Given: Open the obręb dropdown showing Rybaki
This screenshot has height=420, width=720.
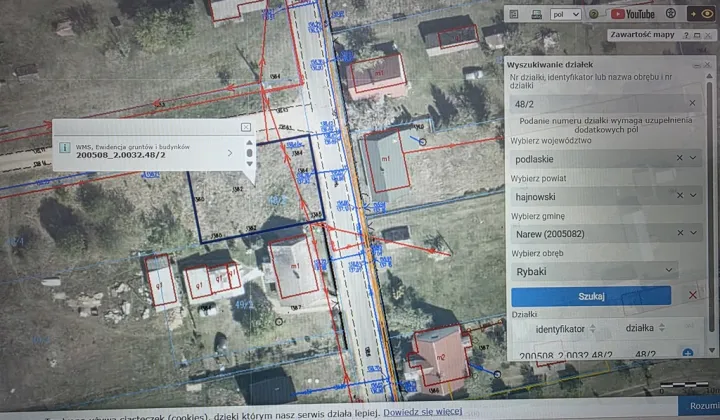Looking at the screenshot, I should click(x=595, y=271).
